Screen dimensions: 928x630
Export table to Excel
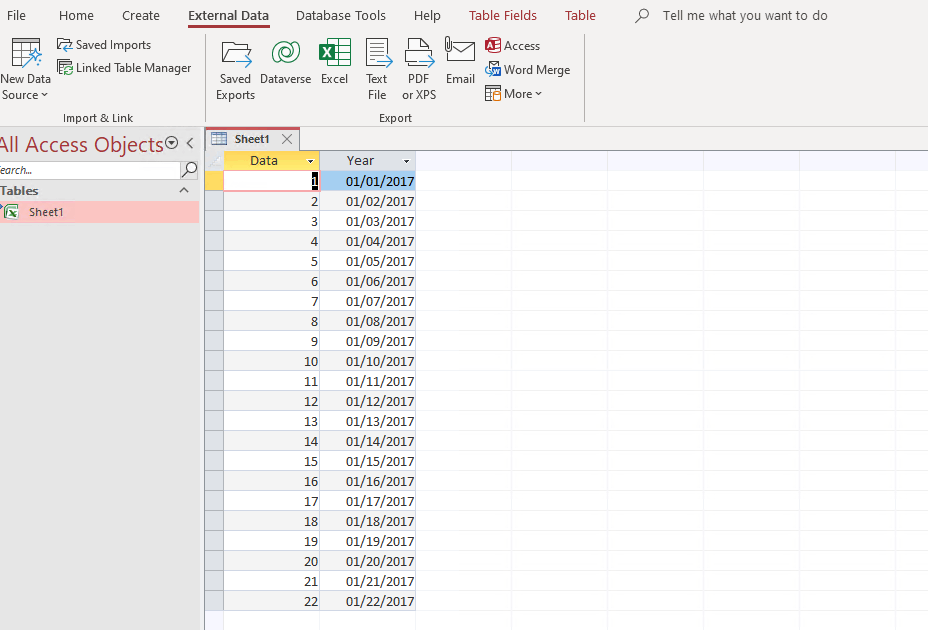point(334,63)
